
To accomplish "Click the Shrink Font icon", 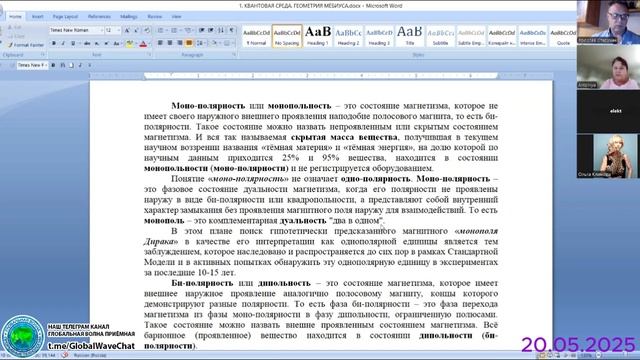I will [x=136, y=30].
